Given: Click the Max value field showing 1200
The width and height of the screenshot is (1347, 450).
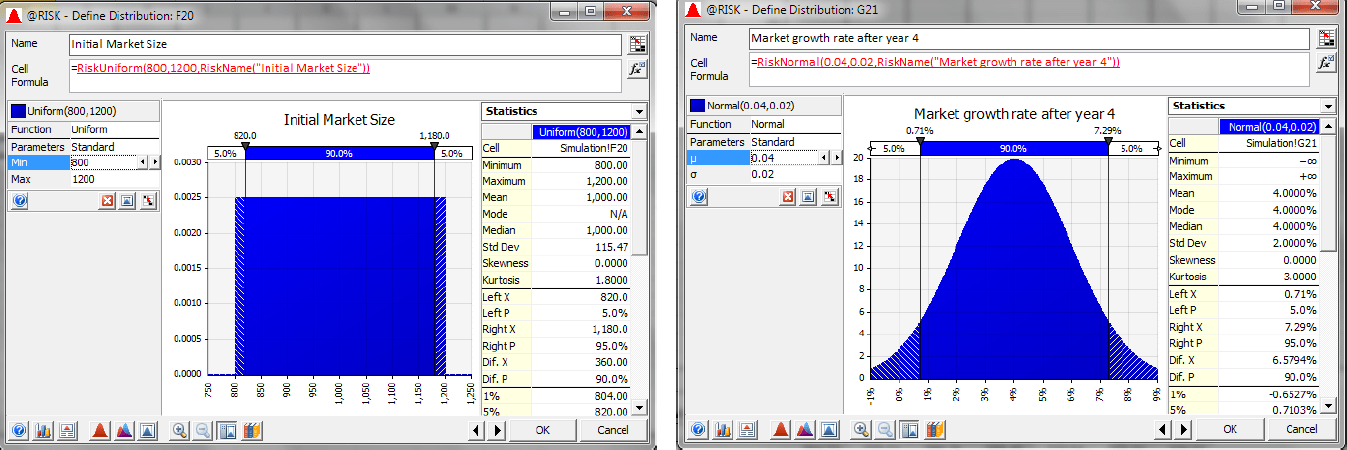Looking at the screenshot, I should (x=112, y=179).
